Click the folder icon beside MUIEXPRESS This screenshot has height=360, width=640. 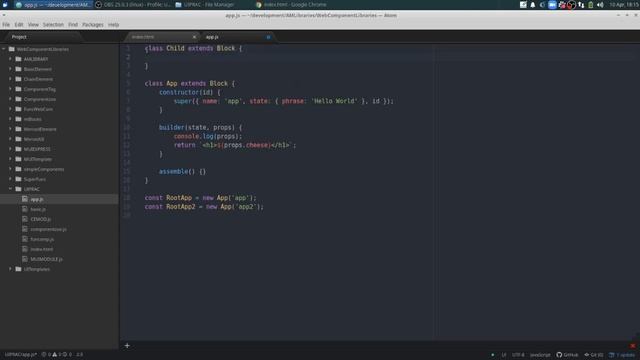click(x=18, y=149)
